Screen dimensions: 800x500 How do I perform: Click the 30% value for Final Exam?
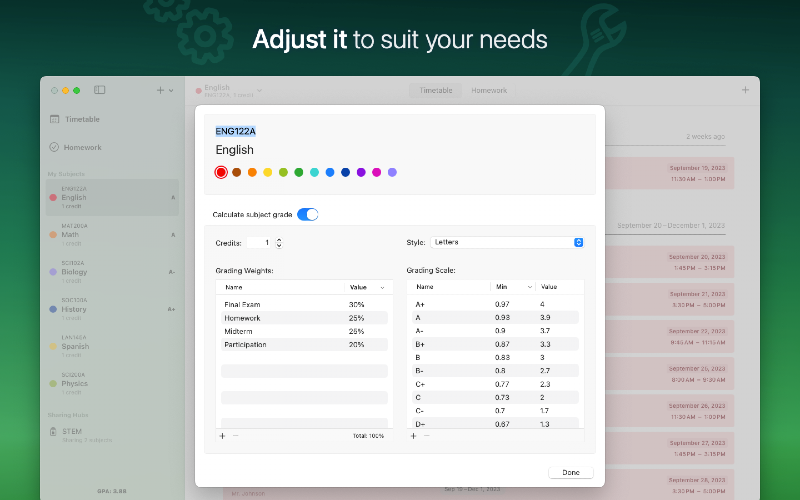pyautogui.click(x=356, y=305)
